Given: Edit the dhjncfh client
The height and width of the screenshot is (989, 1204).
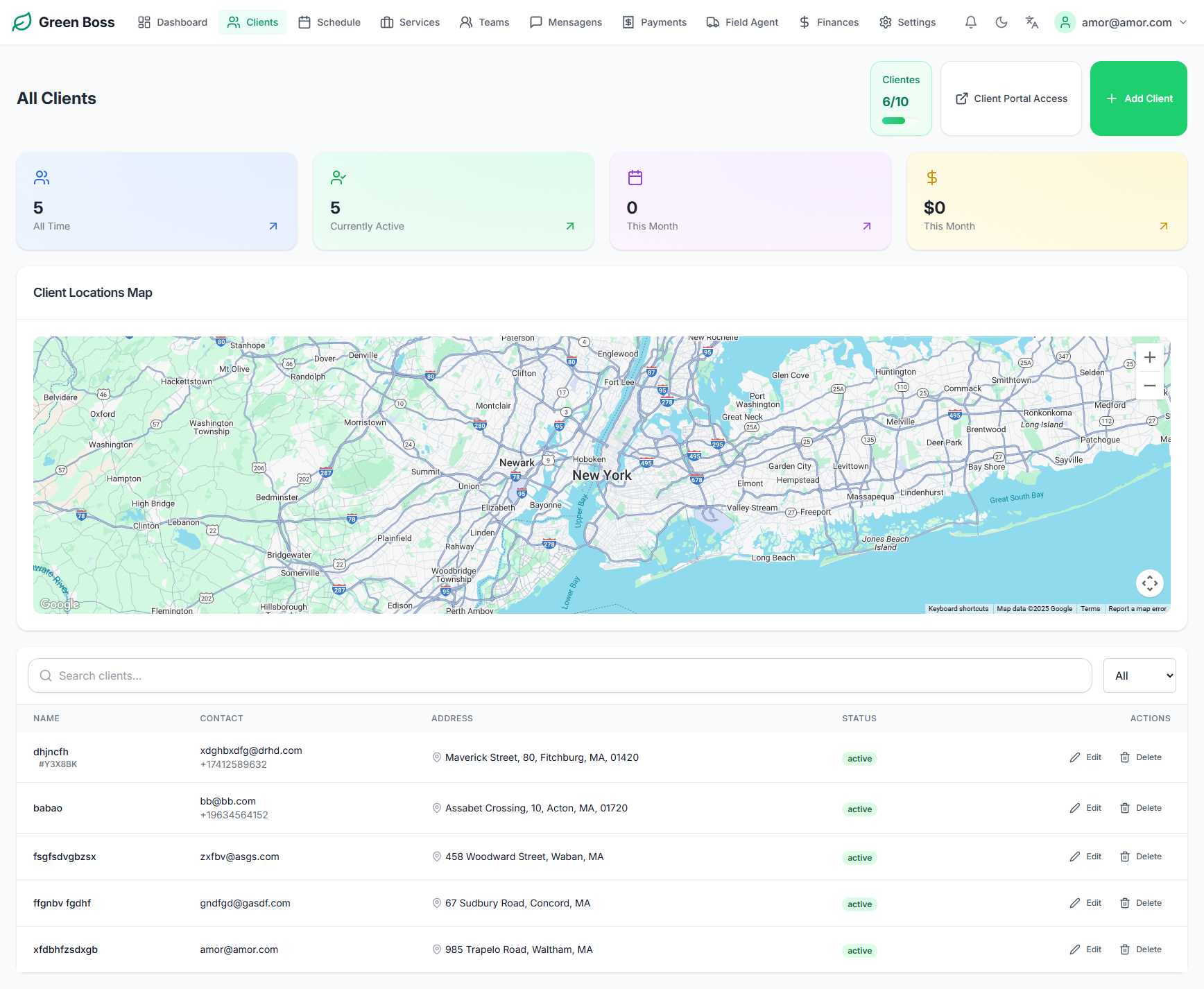Looking at the screenshot, I should pos(1085,757).
